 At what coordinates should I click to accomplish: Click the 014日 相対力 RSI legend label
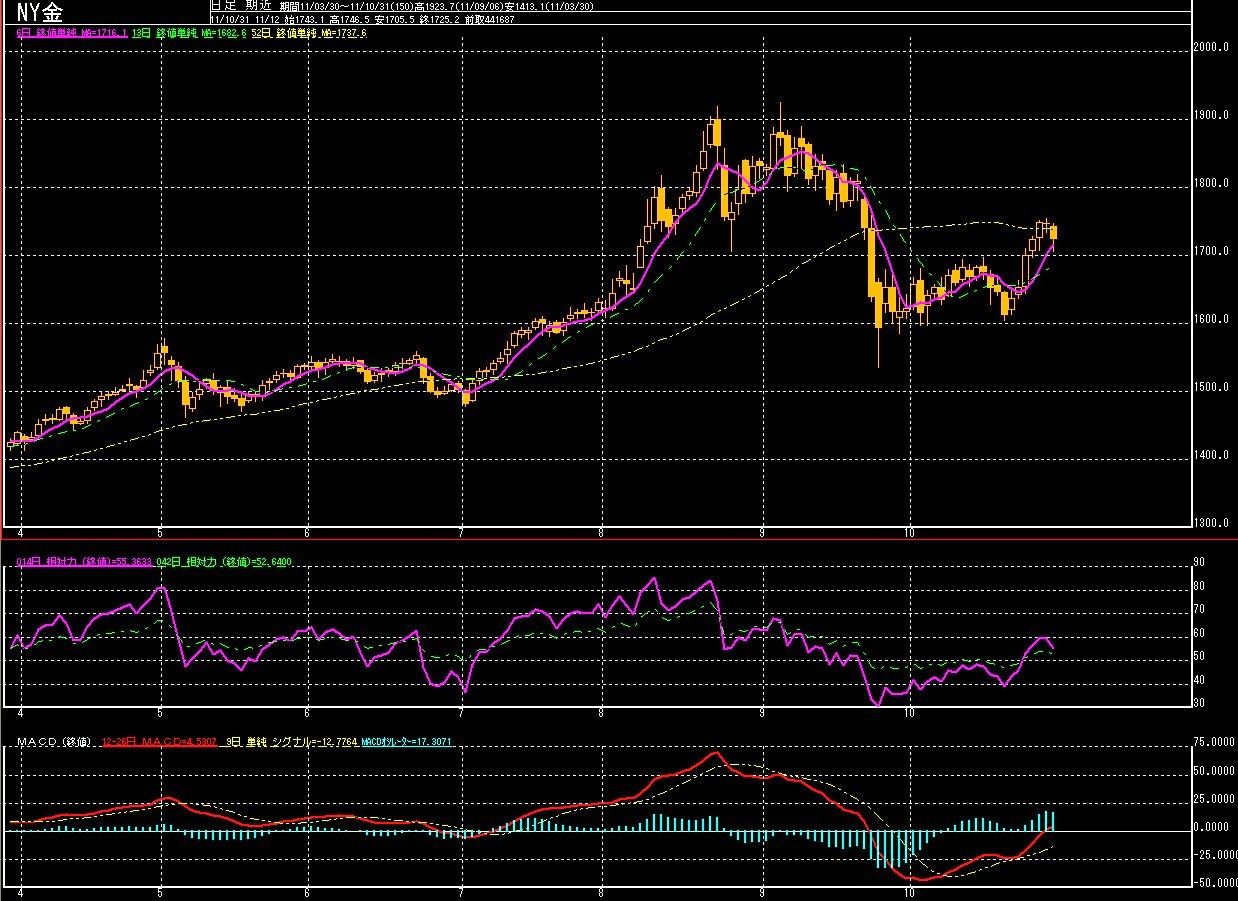tap(84, 563)
